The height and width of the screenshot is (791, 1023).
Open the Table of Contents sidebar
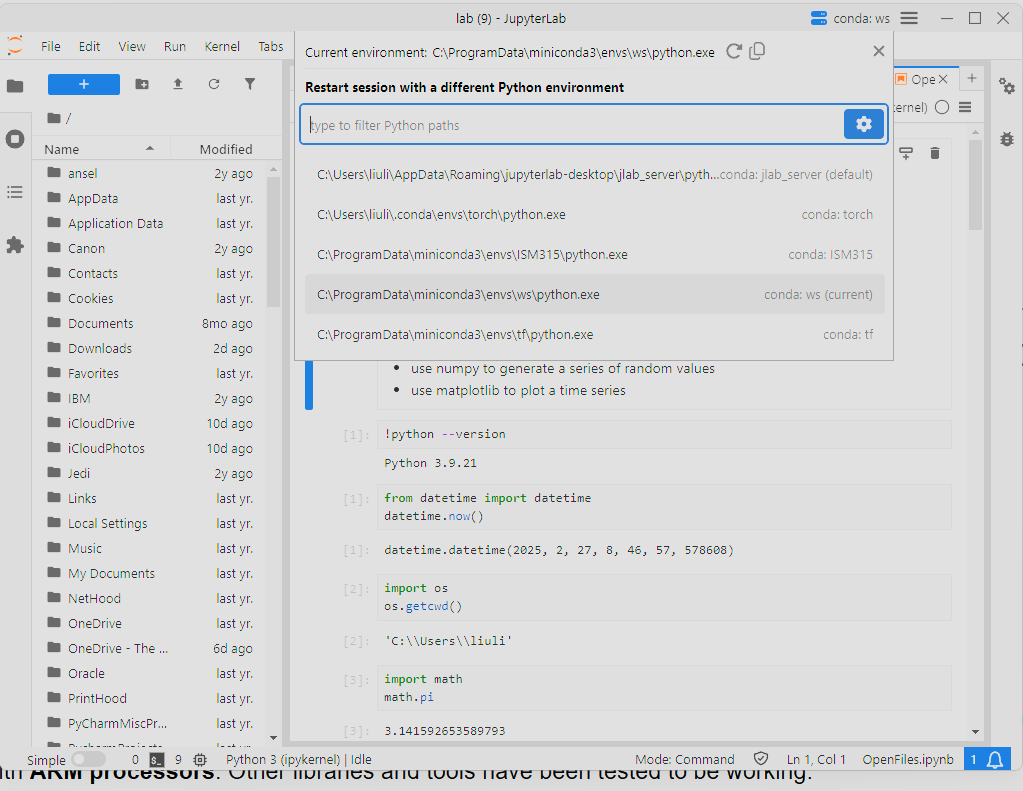coord(15,192)
